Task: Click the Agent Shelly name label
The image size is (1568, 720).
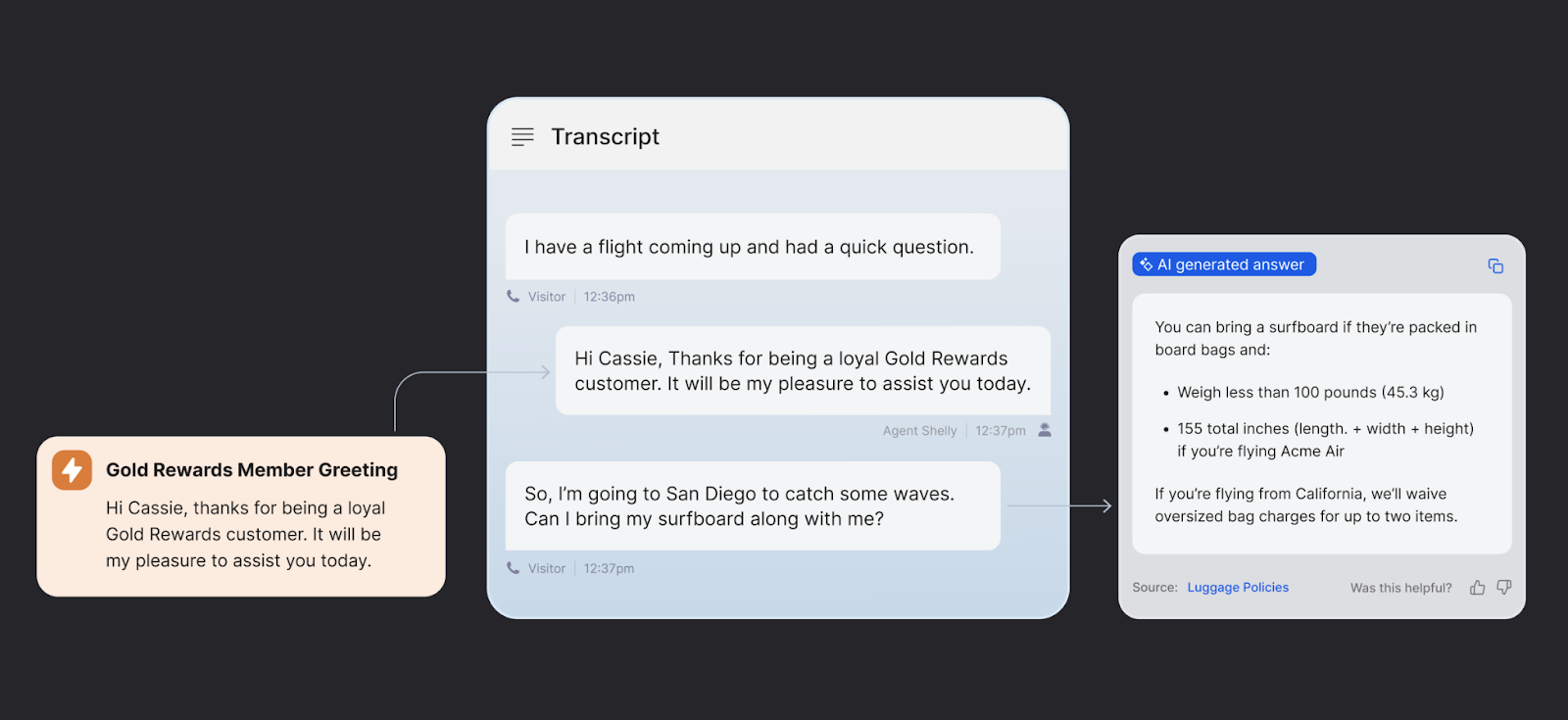Action: [919, 431]
